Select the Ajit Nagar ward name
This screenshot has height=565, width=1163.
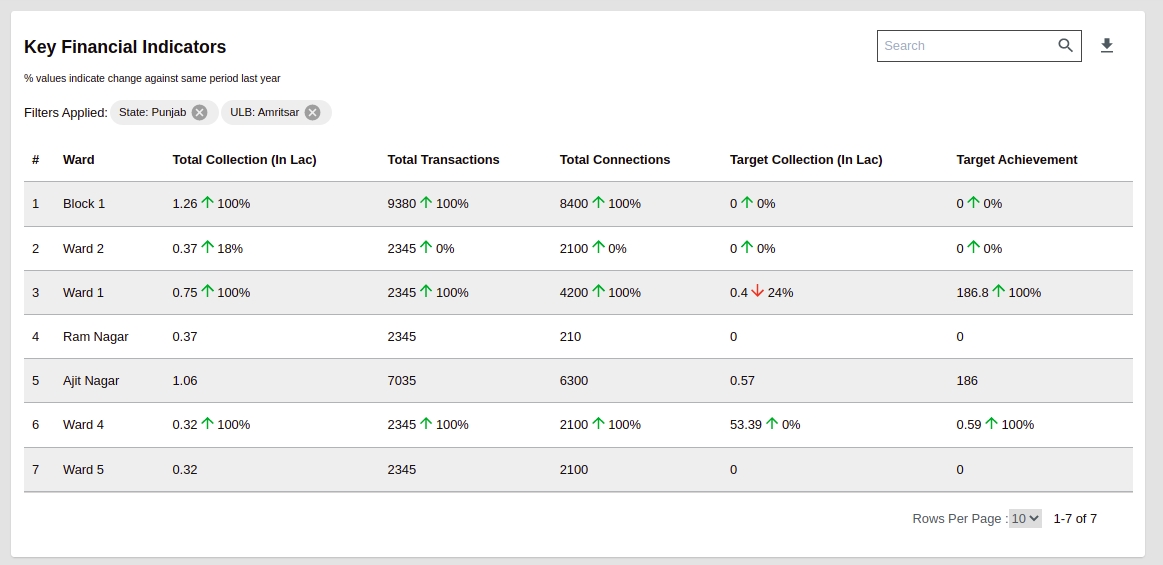tap(91, 381)
